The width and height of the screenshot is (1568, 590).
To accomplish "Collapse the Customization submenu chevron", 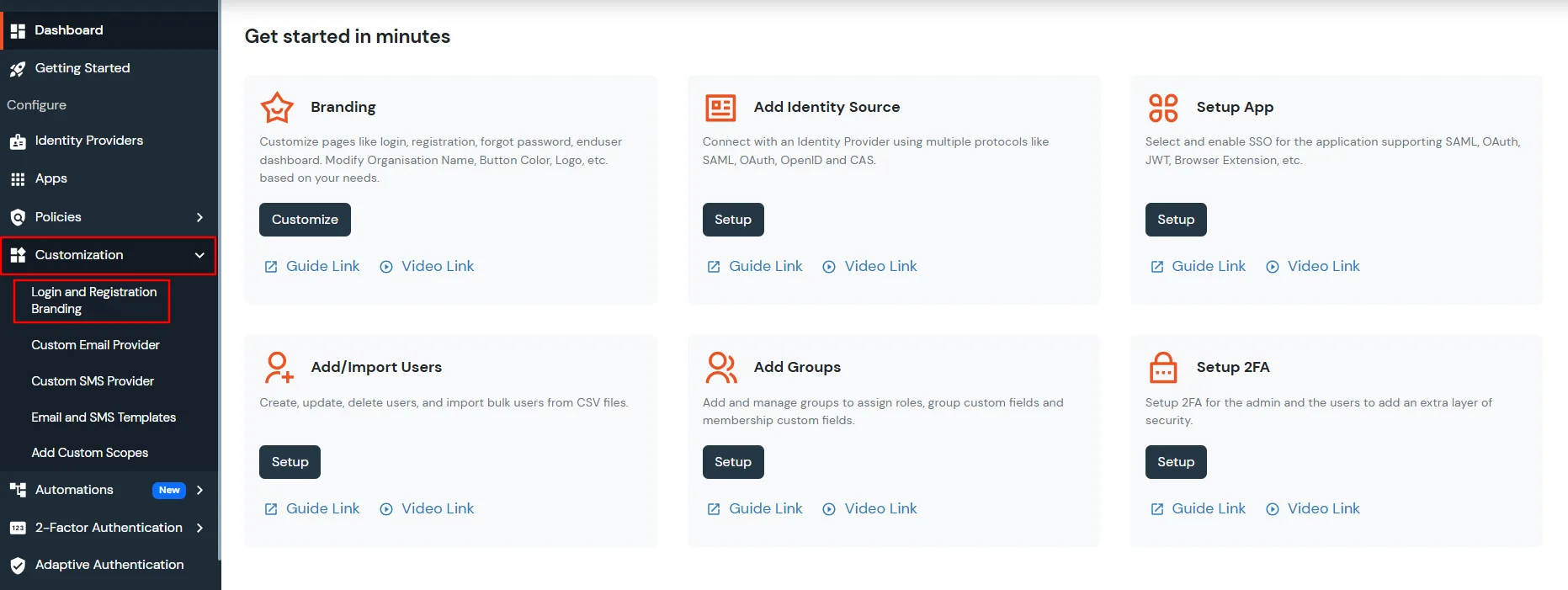I will pyautogui.click(x=199, y=255).
